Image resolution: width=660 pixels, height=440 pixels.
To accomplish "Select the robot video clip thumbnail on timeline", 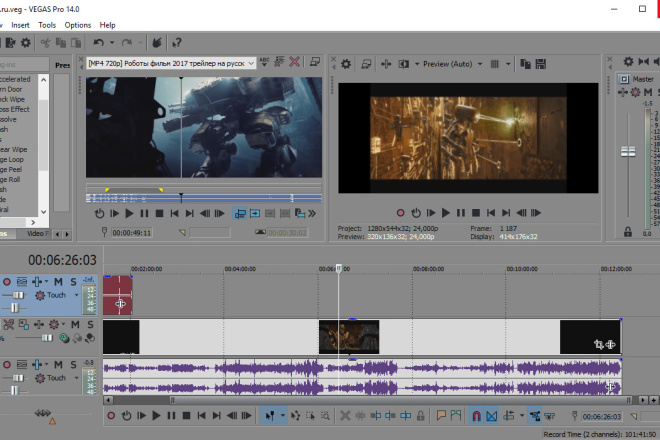I will pyautogui.click(x=349, y=337).
